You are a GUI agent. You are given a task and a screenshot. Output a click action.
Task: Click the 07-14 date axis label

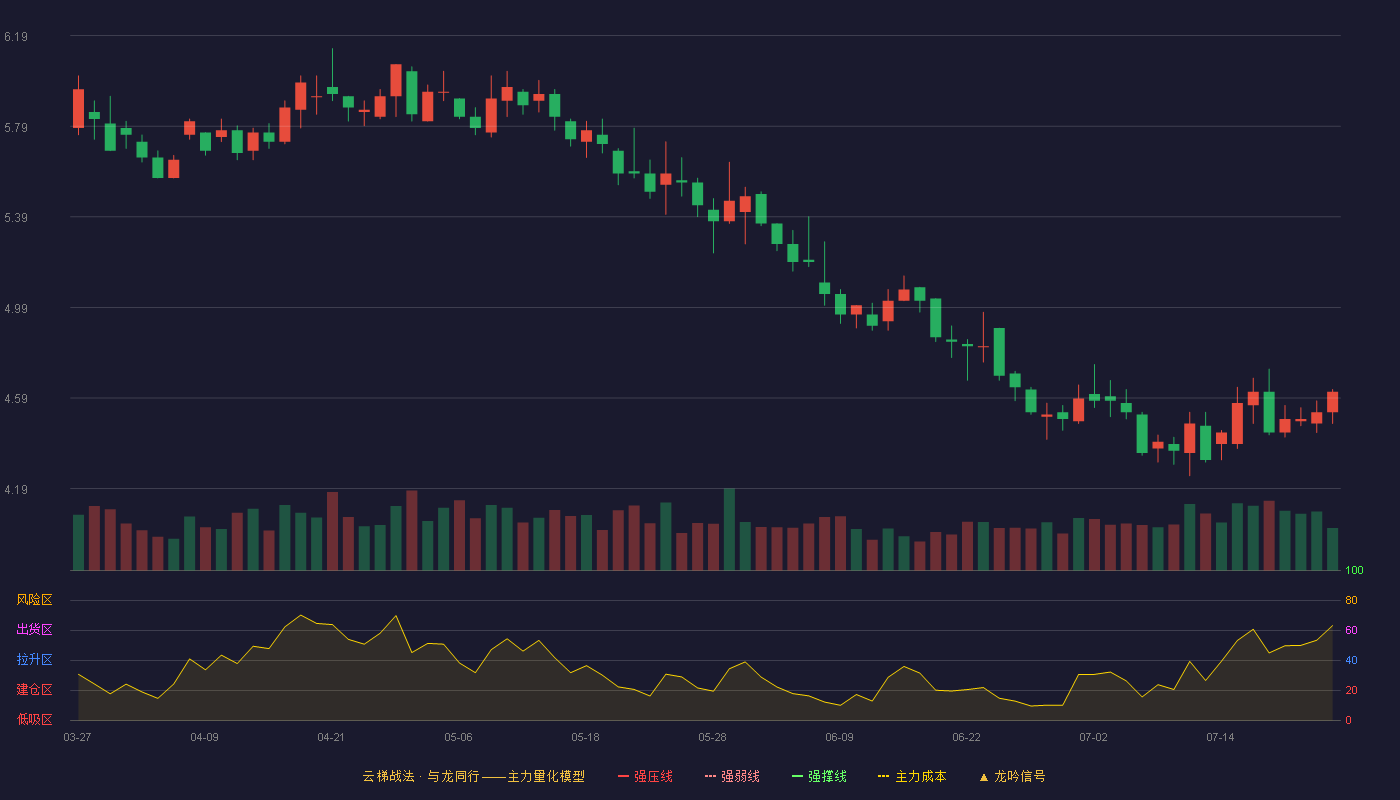coord(1220,737)
